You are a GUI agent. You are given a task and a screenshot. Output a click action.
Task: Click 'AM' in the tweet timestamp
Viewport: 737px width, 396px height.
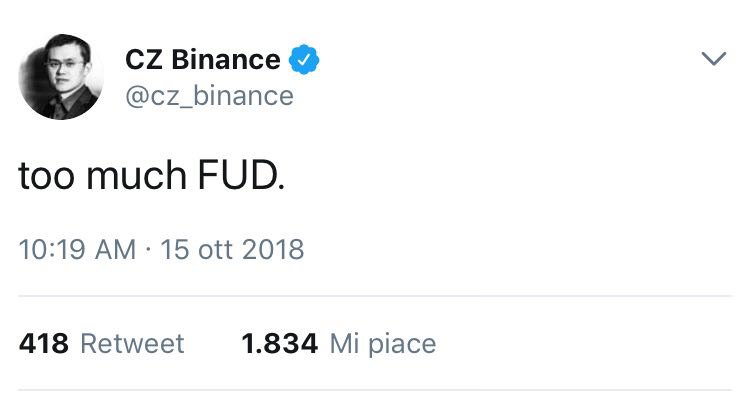(115, 249)
